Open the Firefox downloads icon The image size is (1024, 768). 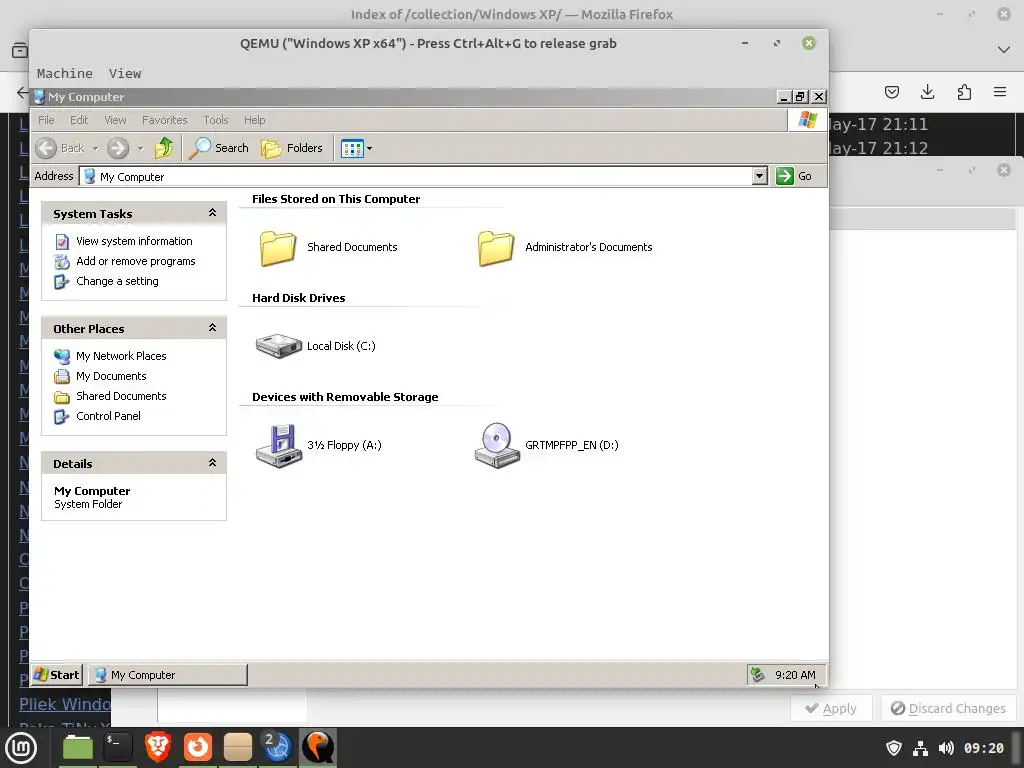pyautogui.click(x=927, y=92)
